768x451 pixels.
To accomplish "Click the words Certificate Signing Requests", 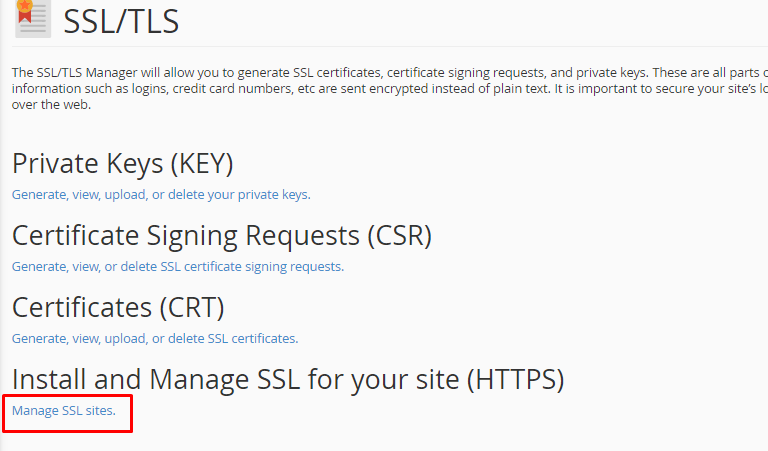I will click(186, 236).
